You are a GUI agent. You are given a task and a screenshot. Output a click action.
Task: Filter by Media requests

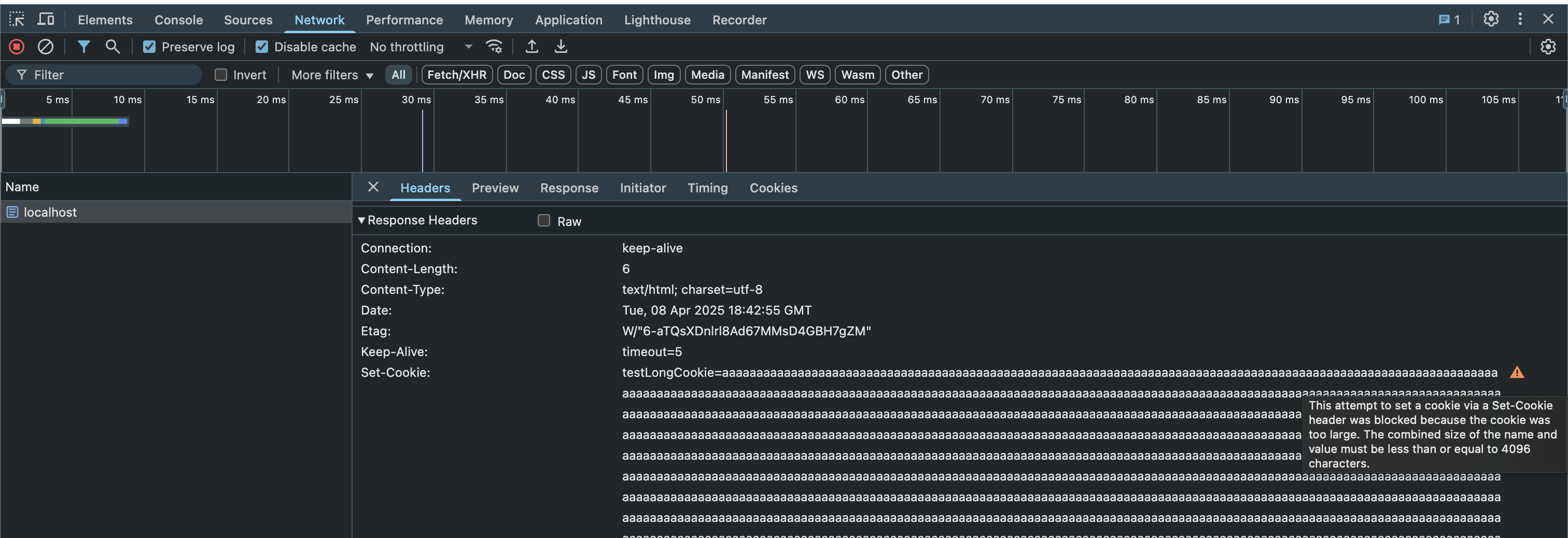coord(707,75)
